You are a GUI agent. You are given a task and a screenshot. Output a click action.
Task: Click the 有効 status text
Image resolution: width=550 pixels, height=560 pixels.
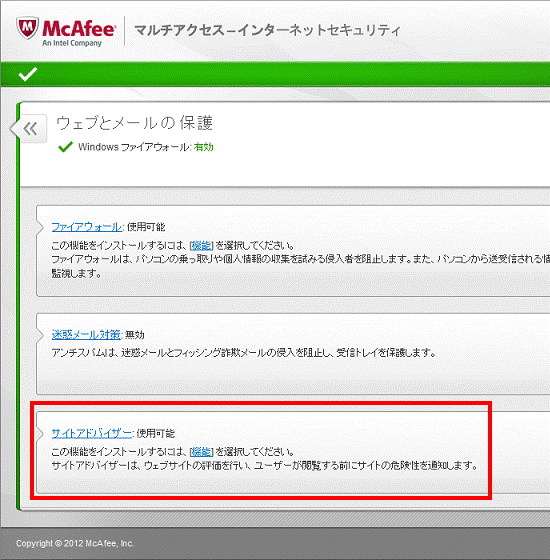(204, 147)
